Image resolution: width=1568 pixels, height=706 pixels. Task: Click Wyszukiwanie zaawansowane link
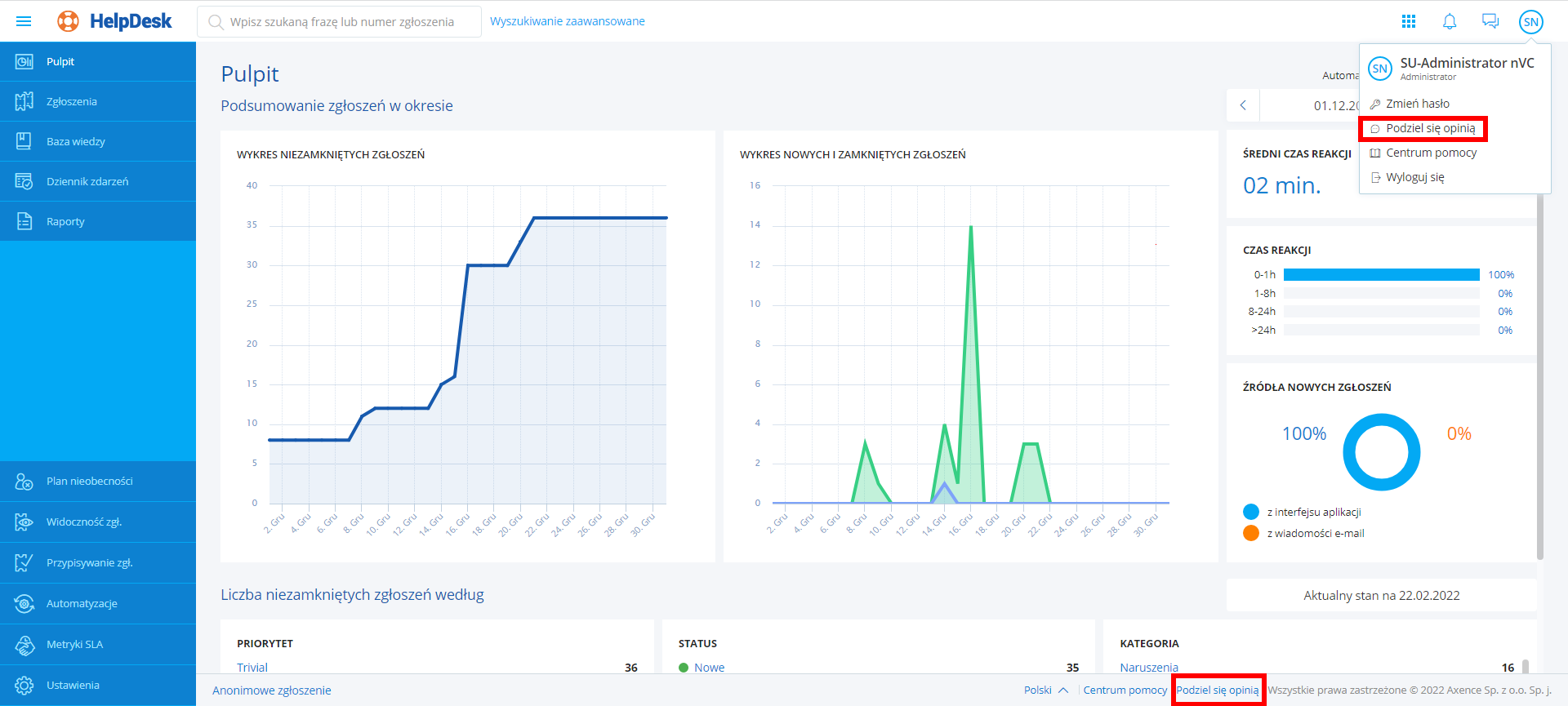(567, 21)
